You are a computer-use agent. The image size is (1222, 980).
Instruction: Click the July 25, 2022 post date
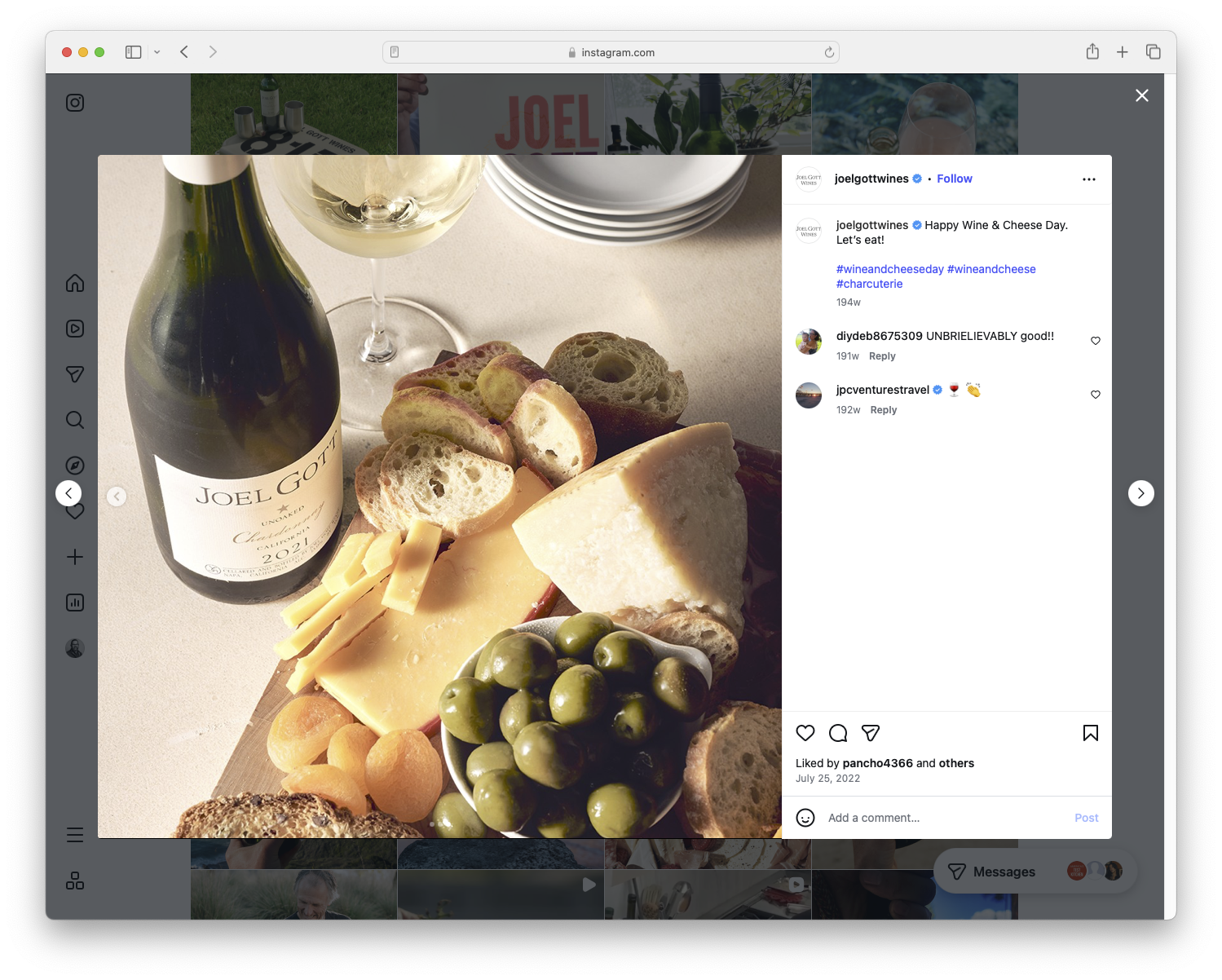[828, 779]
